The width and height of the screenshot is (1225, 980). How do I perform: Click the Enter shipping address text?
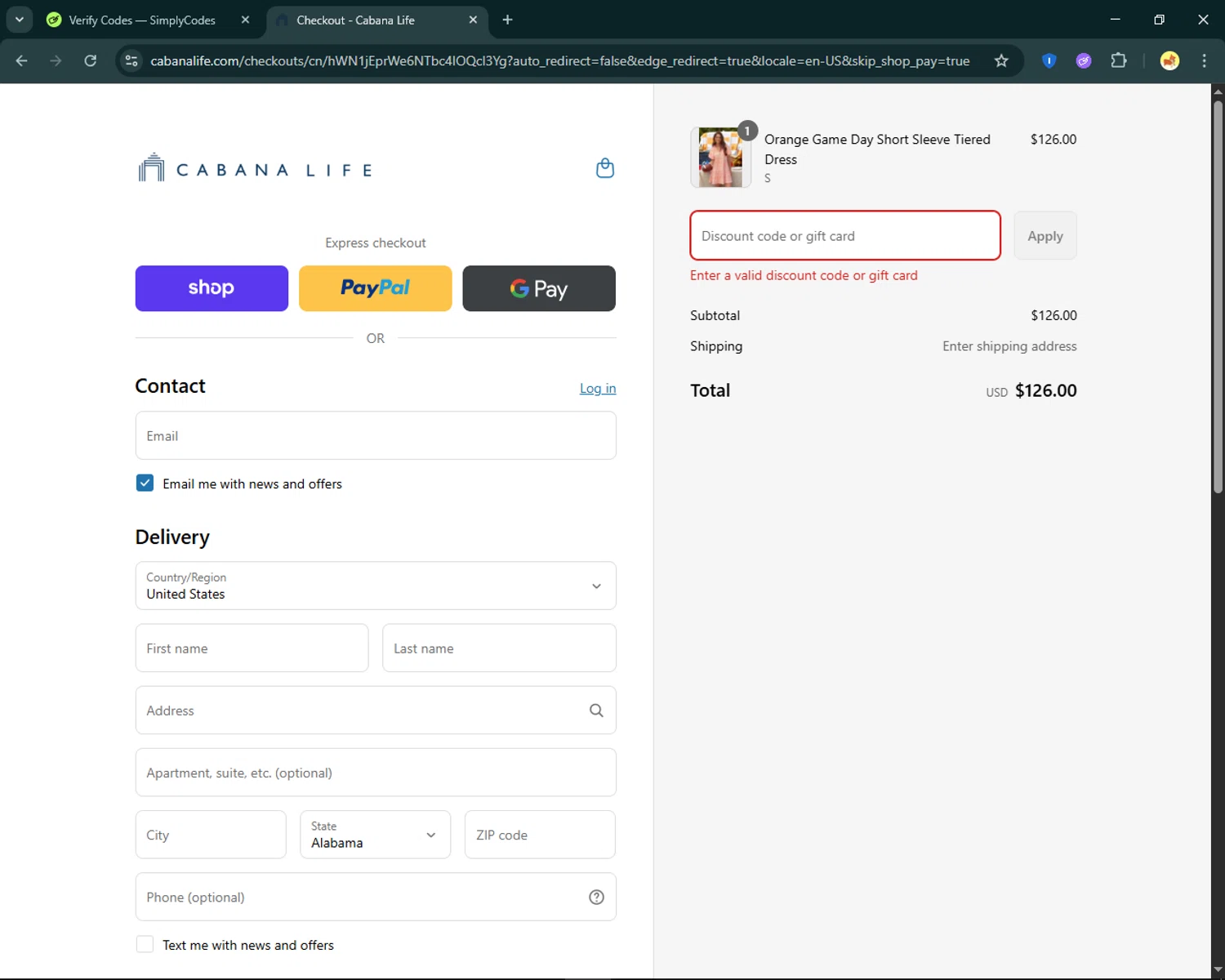[1009, 346]
